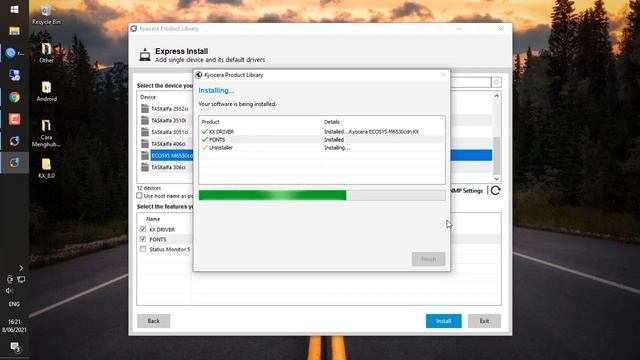
Task: Switch the ENG input language indicator
Action: tap(14, 304)
